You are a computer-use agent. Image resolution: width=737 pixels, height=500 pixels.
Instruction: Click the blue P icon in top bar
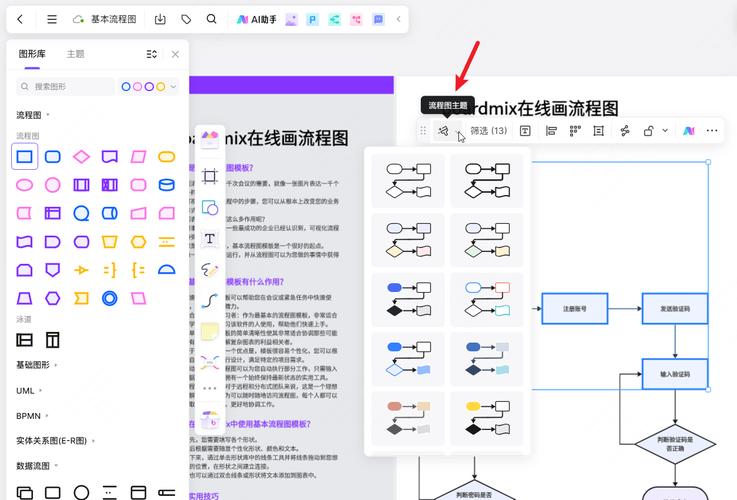(x=313, y=19)
